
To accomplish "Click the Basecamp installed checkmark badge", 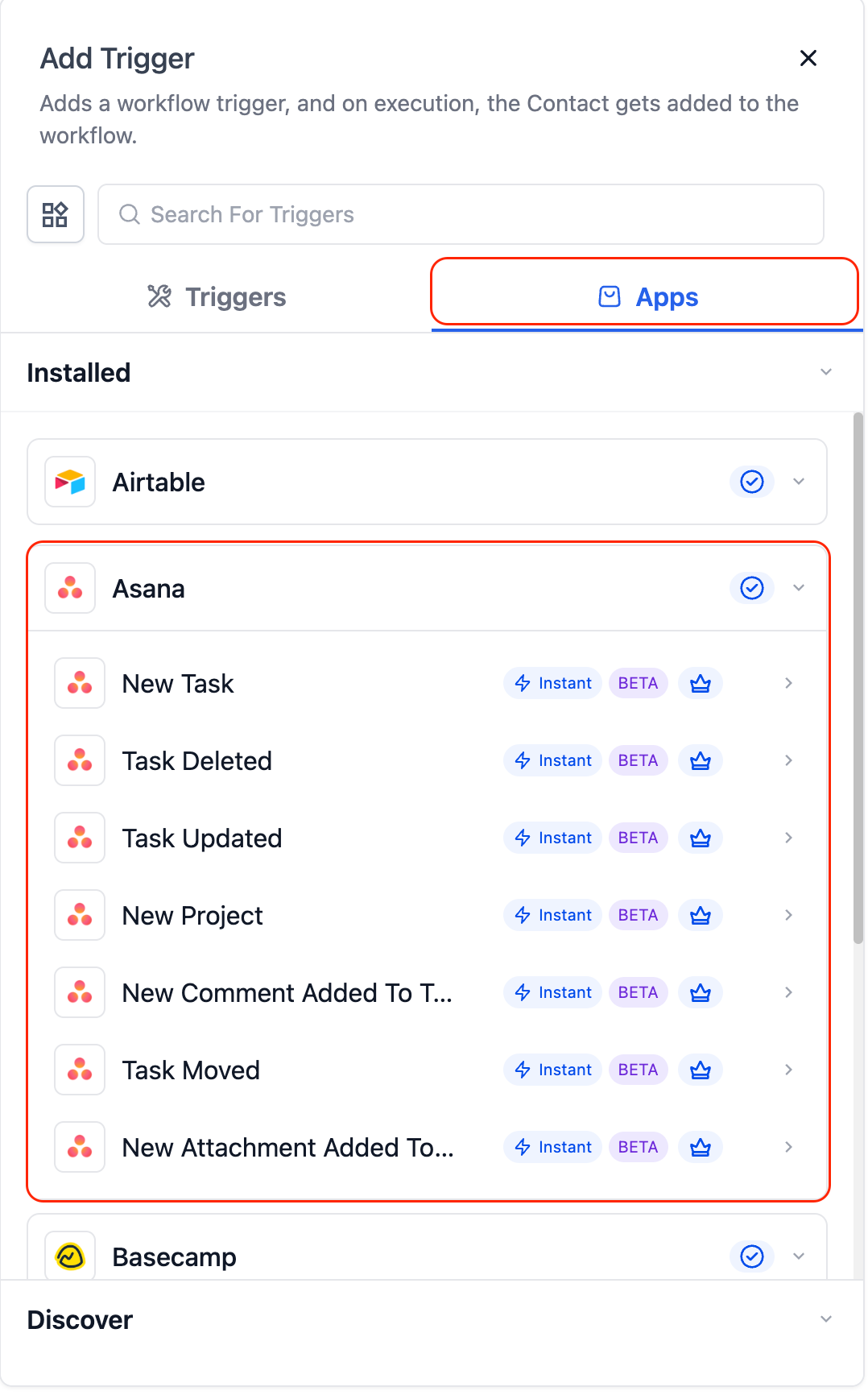I will coord(751,1256).
